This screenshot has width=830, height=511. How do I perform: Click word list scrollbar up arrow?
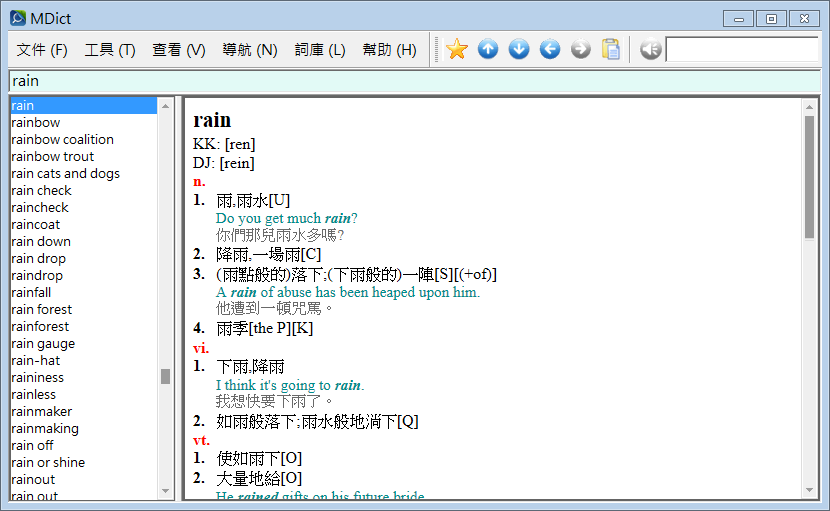(x=165, y=106)
